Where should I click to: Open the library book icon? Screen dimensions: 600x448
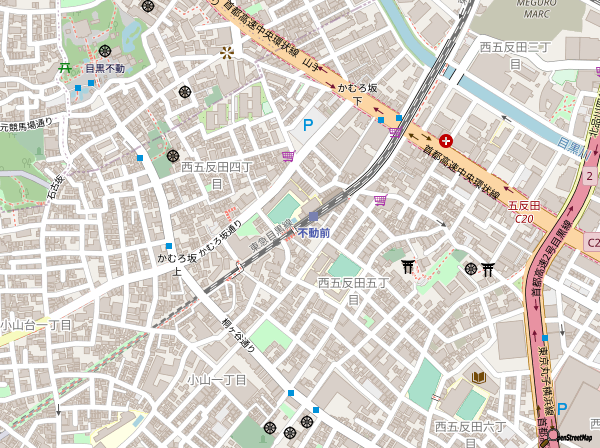pos(479,378)
